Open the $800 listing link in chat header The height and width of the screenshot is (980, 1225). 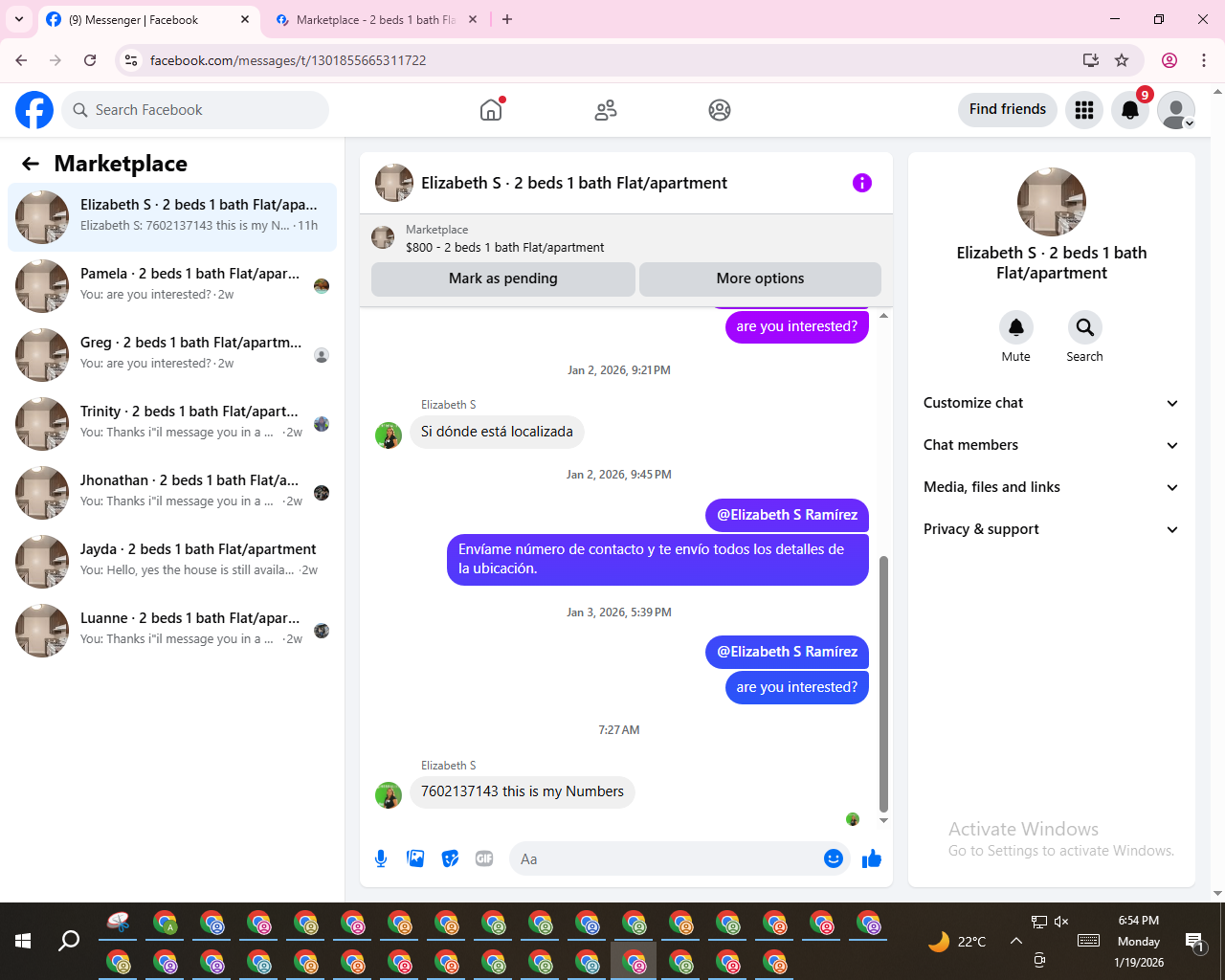(504, 247)
